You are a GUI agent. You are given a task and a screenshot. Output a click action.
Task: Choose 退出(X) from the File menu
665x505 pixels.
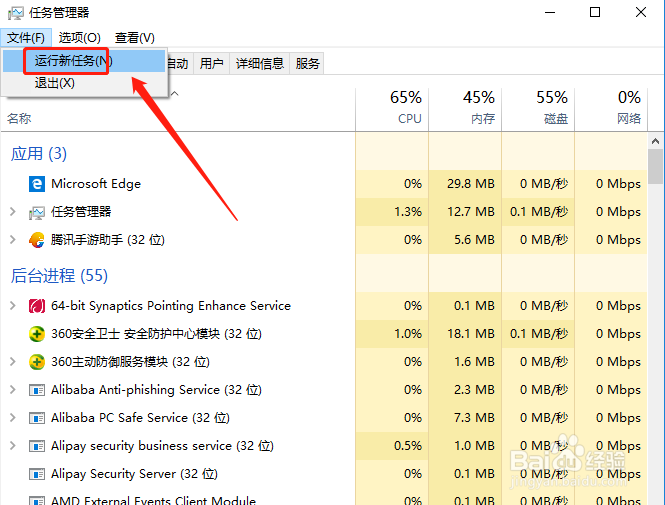[x=84, y=83]
